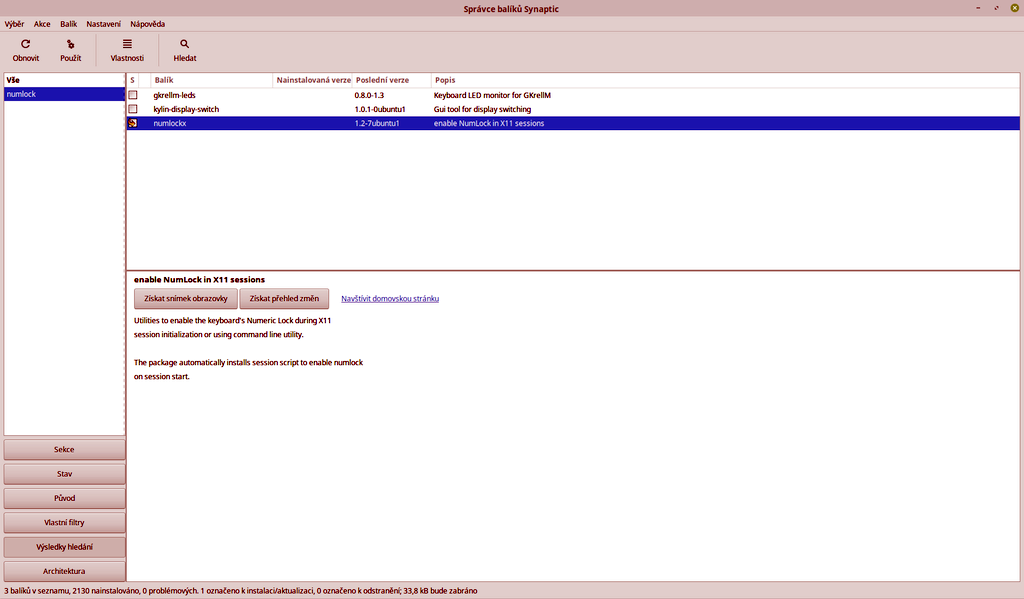Toggle the checkbox for gkrellm-leds package
1024x599 pixels.
pos(133,95)
